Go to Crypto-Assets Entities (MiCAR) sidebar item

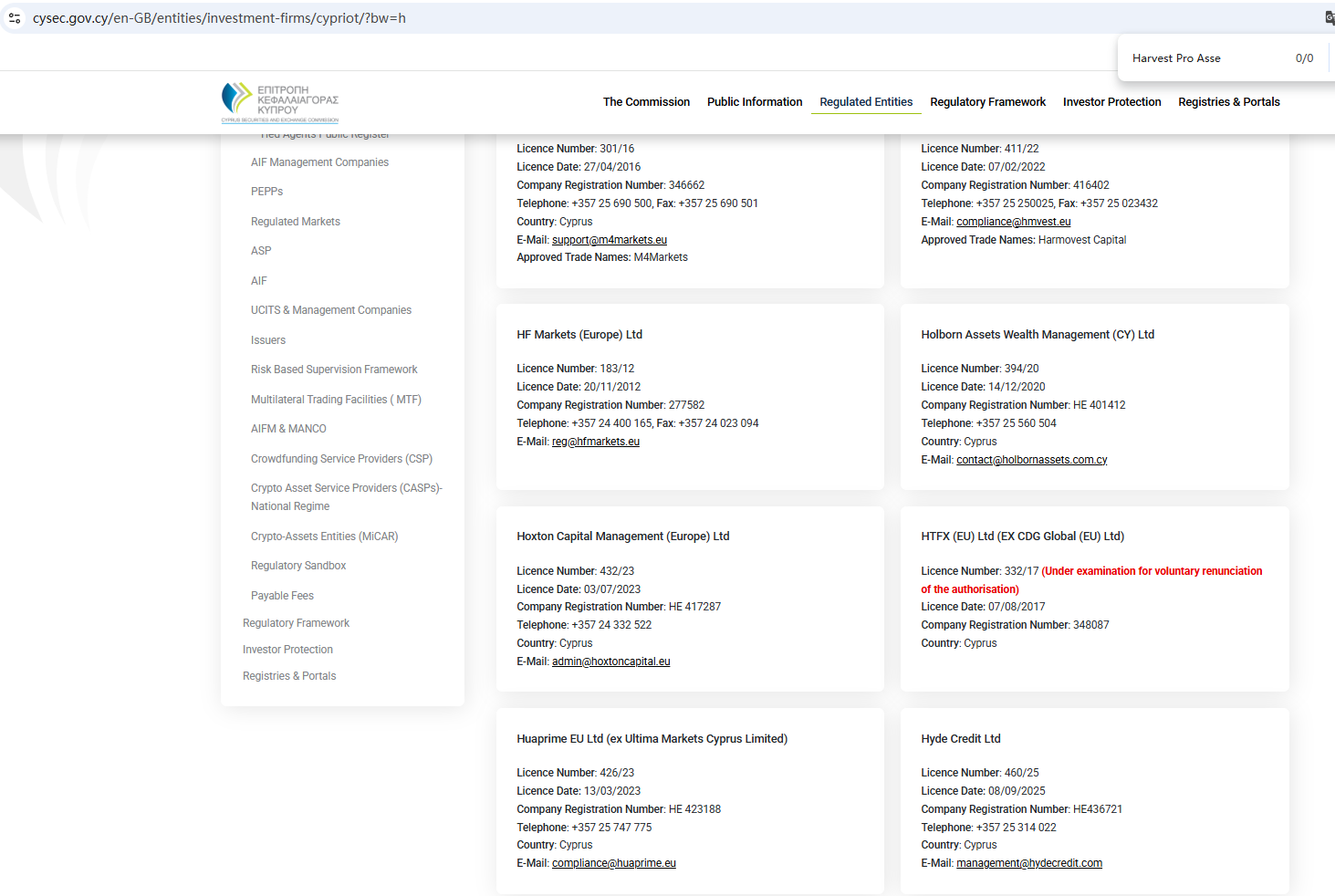(324, 537)
